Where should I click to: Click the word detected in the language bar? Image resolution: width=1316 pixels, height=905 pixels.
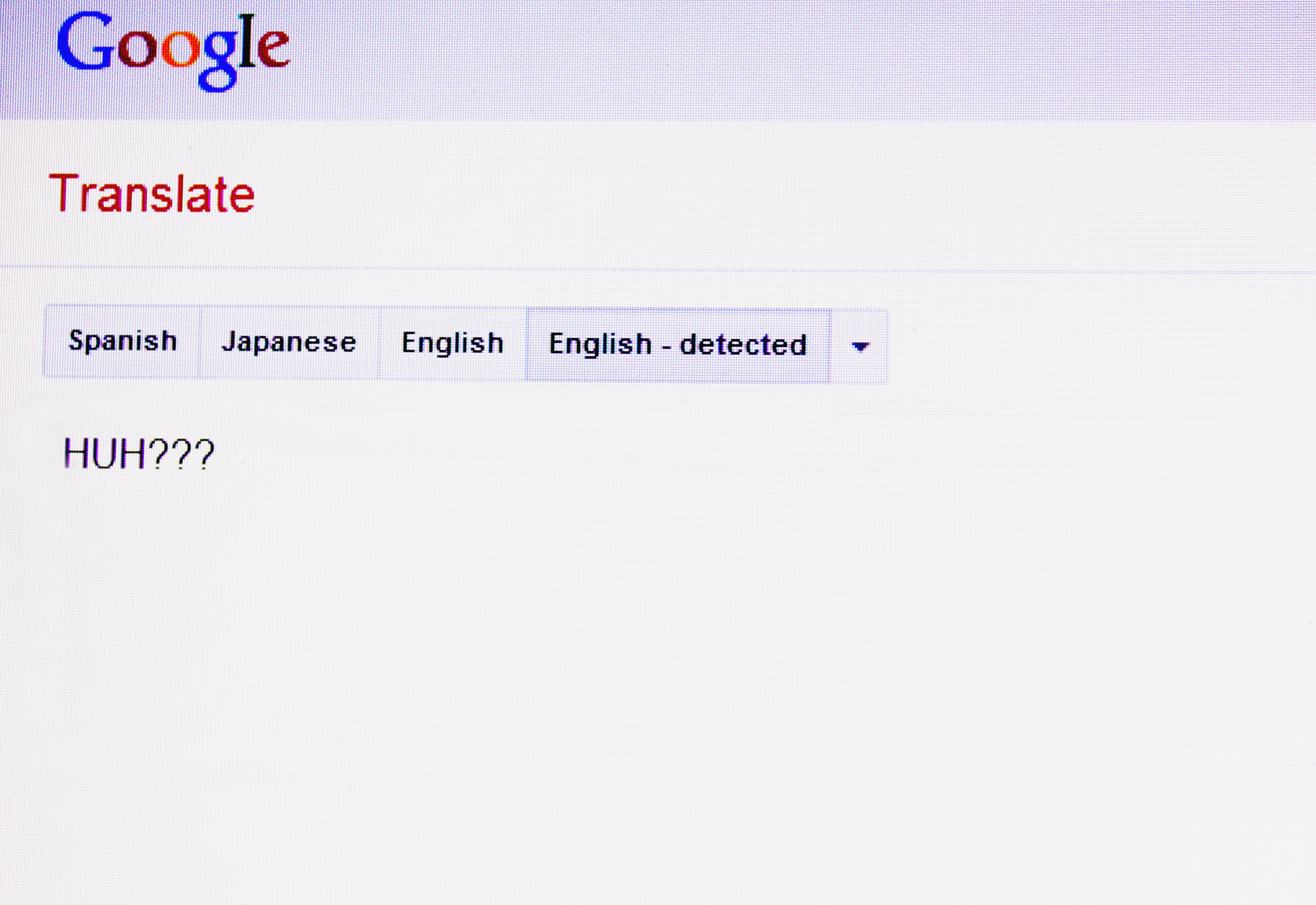743,345
